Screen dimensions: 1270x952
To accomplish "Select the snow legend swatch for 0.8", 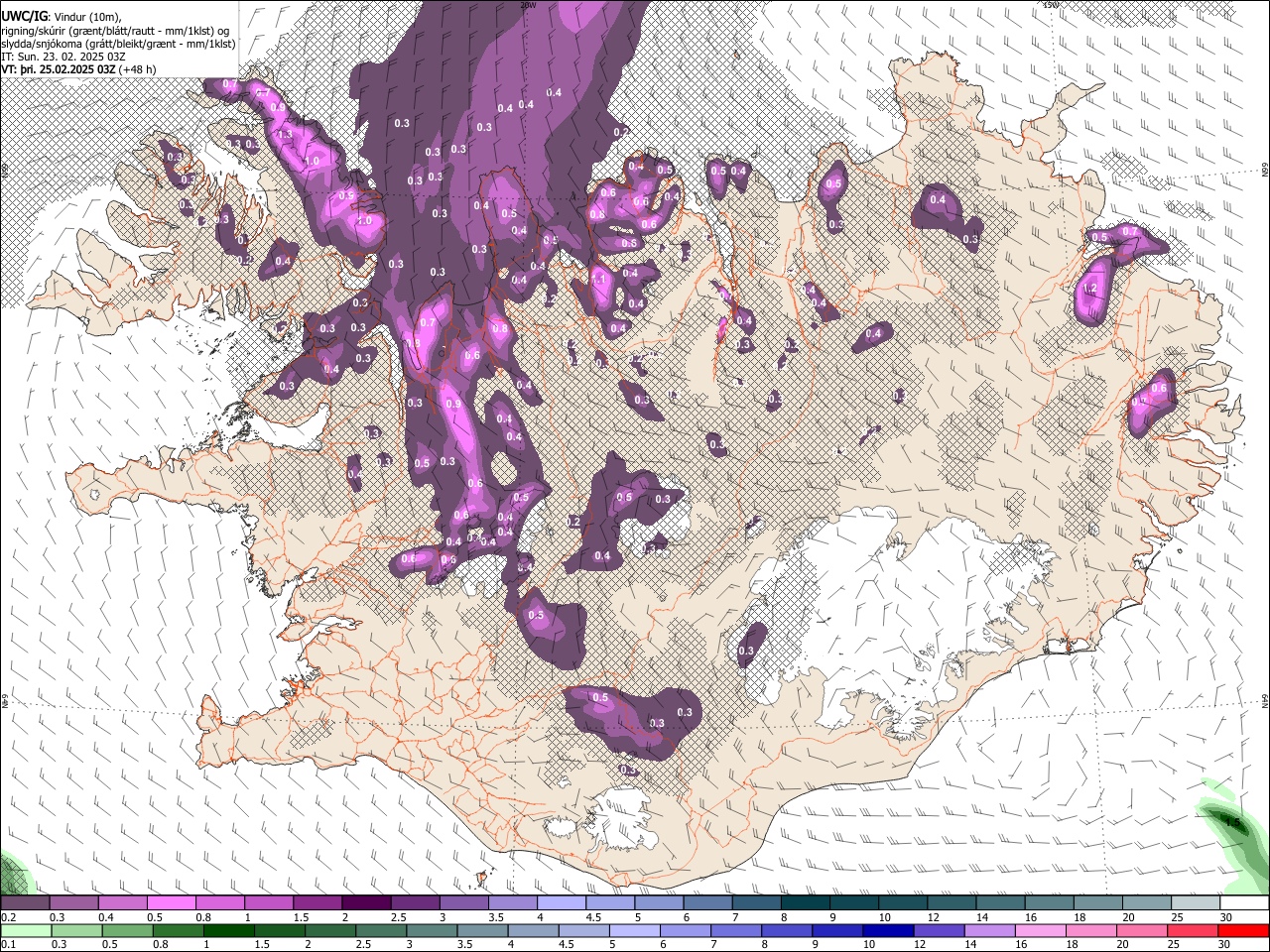I will pos(218,902).
